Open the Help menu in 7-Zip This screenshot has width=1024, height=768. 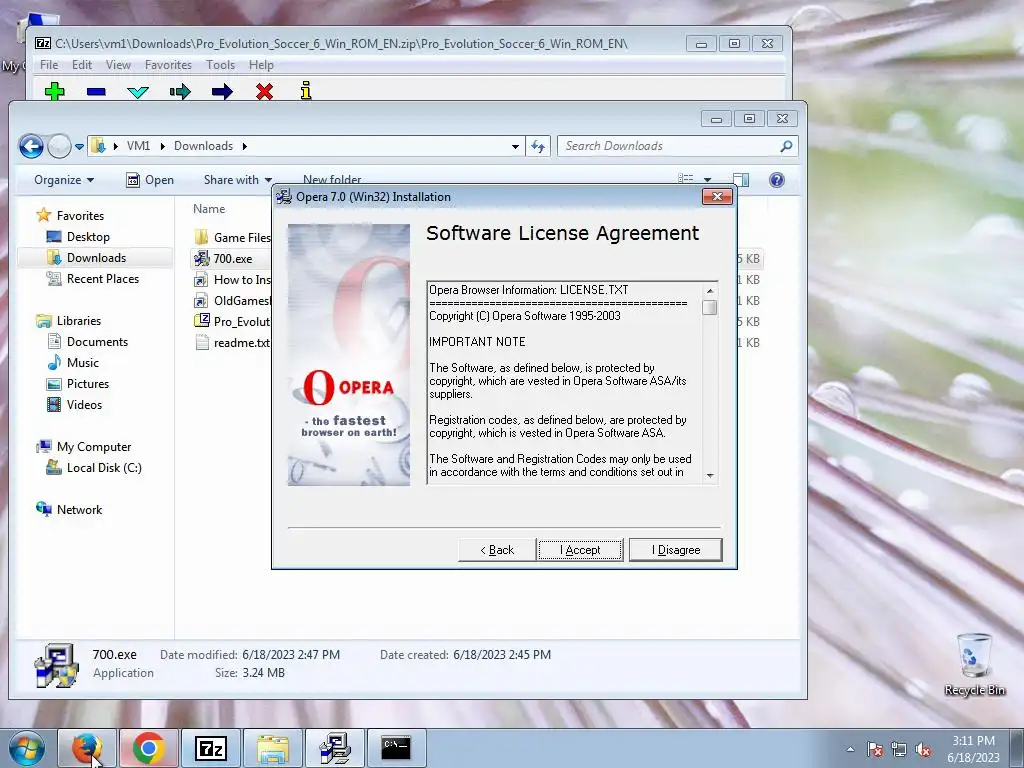[x=261, y=65]
